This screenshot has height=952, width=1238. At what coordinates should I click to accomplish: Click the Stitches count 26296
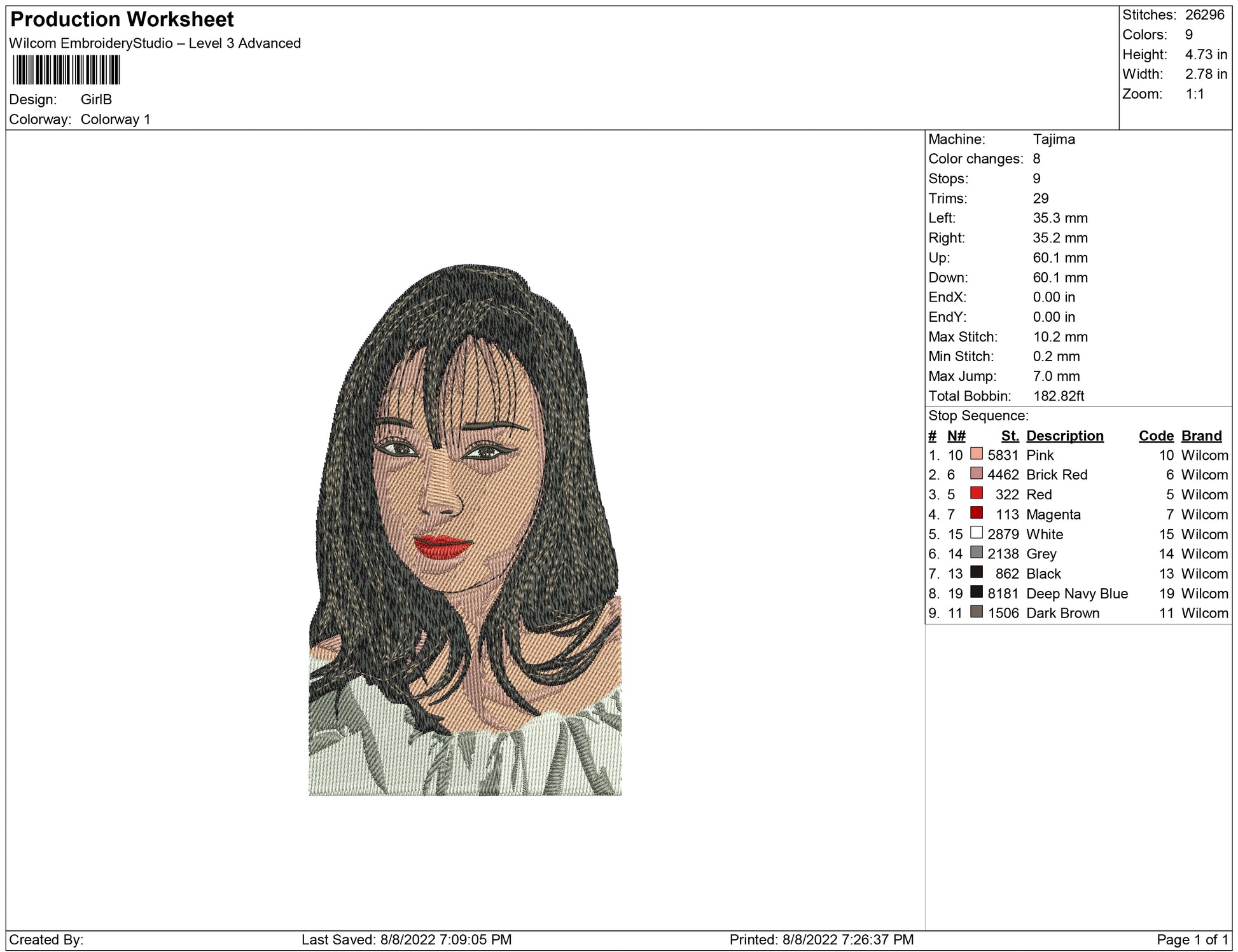point(1204,15)
